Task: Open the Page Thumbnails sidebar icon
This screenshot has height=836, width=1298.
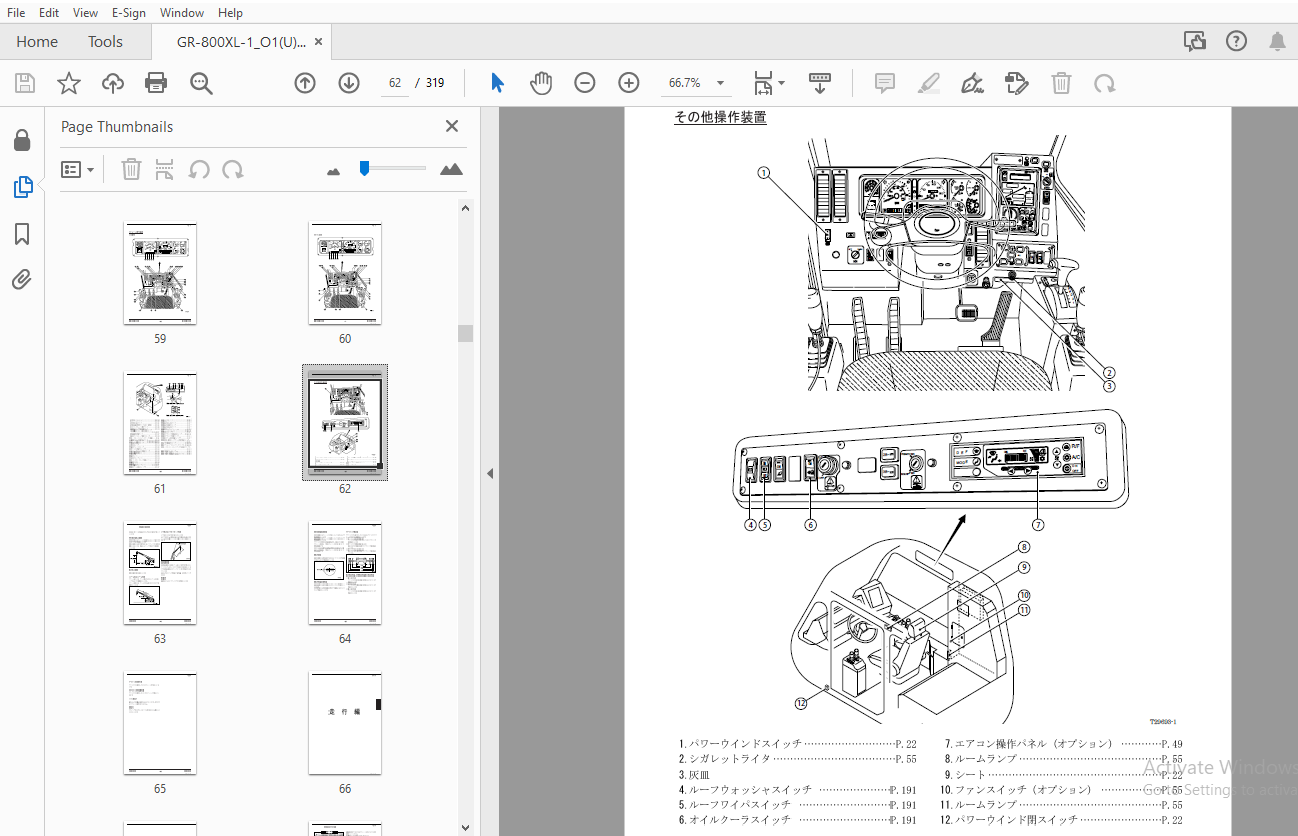Action: point(22,187)
